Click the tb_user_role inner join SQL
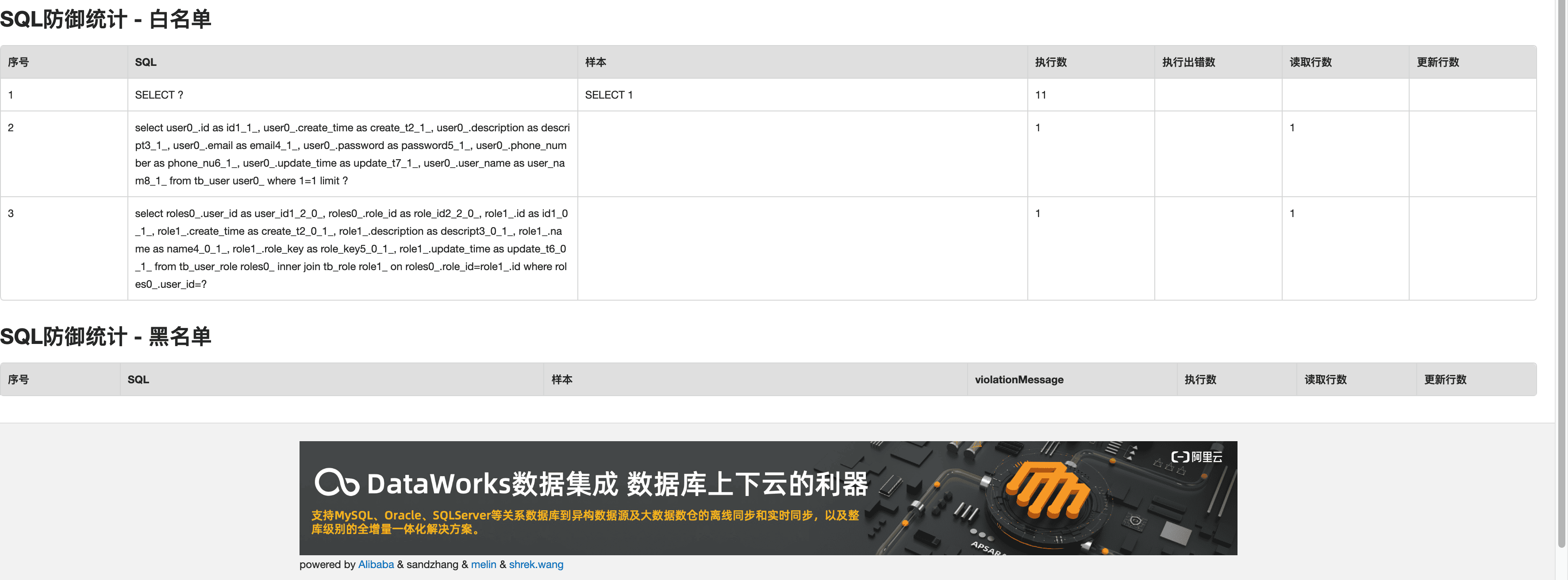Screen dimensions: 1568x580 [x=352, y=248]
